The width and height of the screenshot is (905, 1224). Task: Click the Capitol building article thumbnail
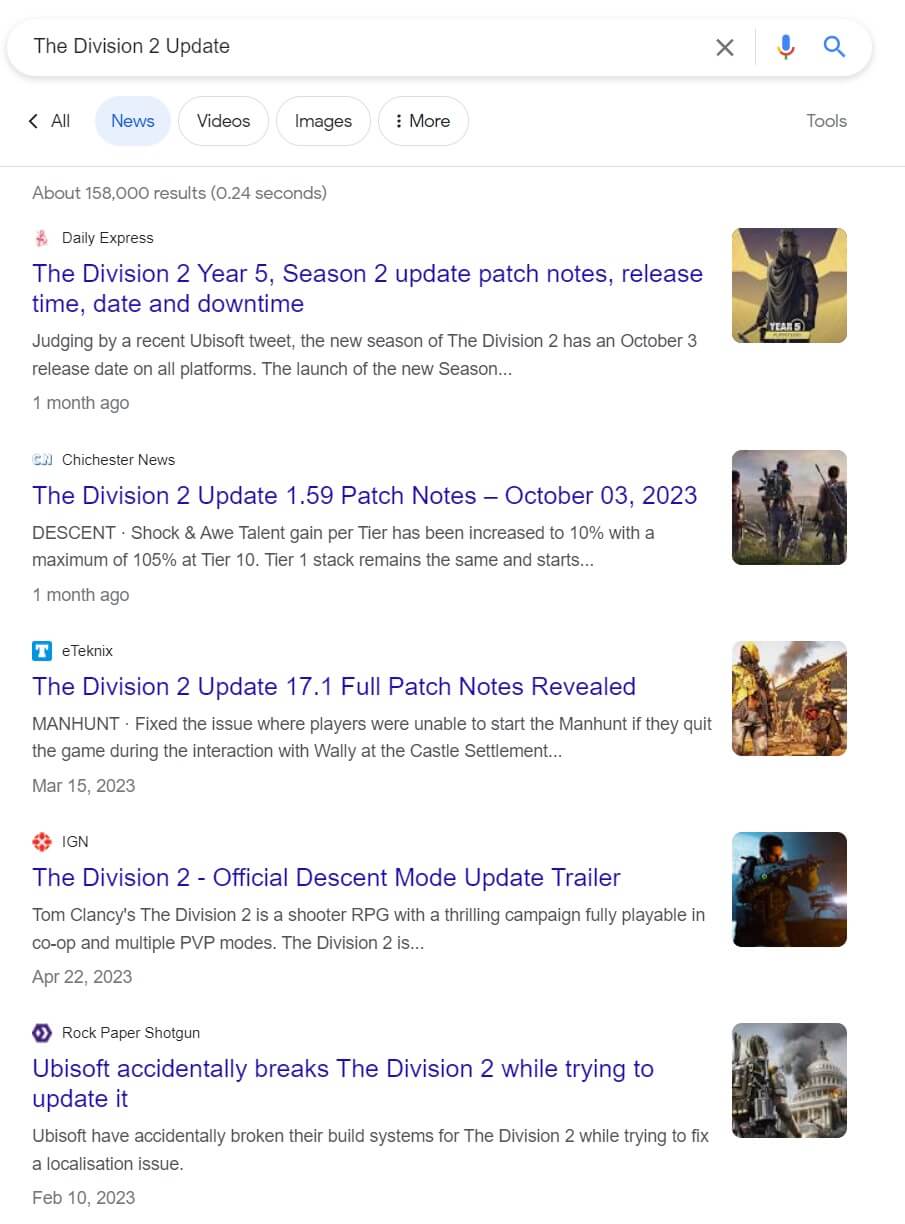[x=789, y=1080]
